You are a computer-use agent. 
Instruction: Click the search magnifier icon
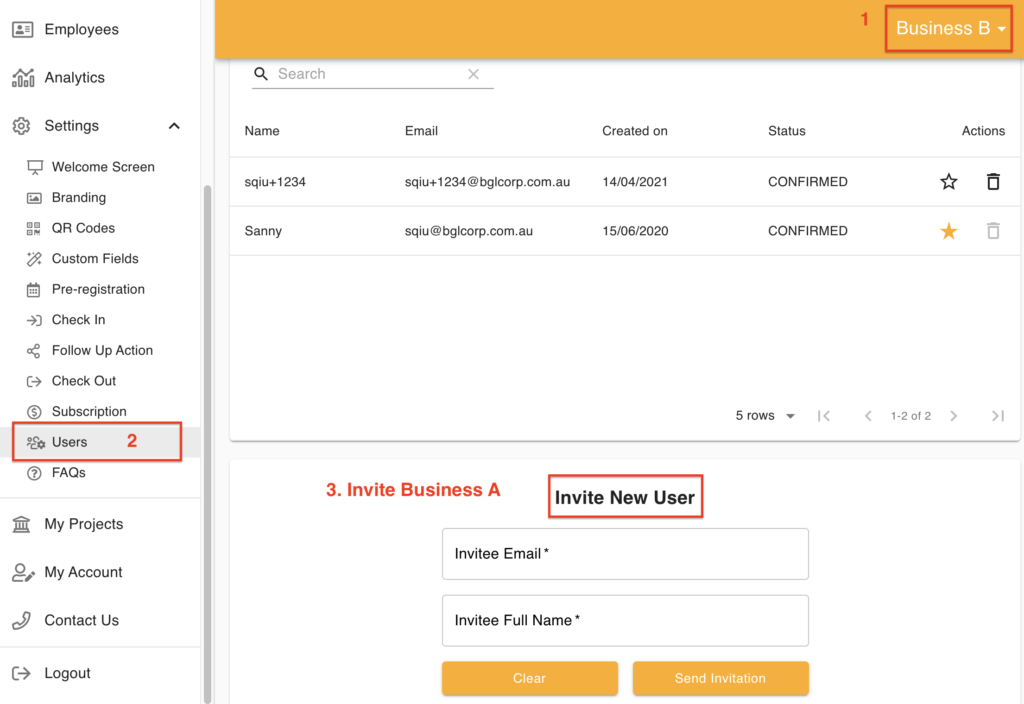261,74
